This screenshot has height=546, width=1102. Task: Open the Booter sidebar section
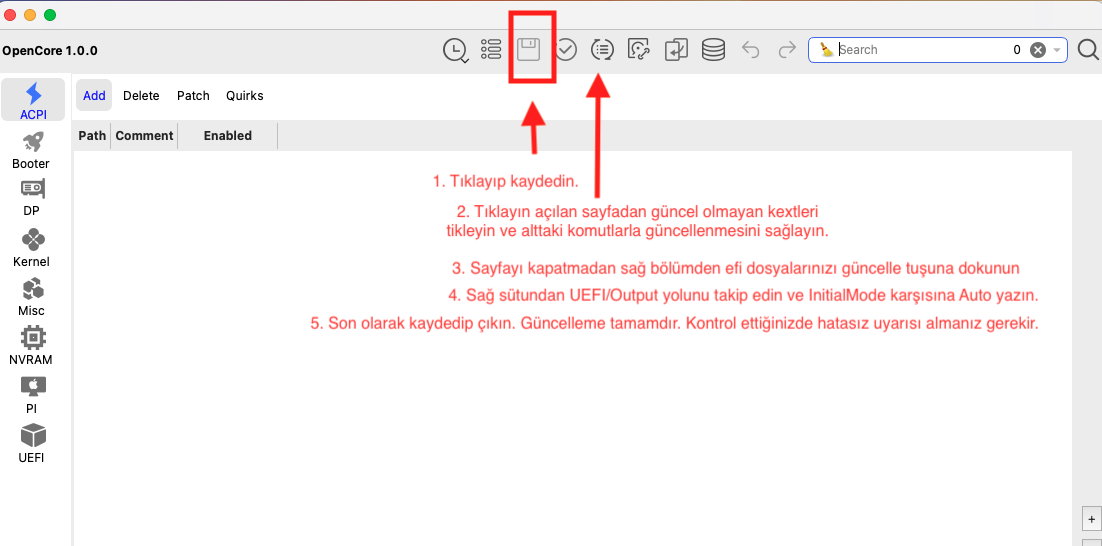click(x=31, y=150)
